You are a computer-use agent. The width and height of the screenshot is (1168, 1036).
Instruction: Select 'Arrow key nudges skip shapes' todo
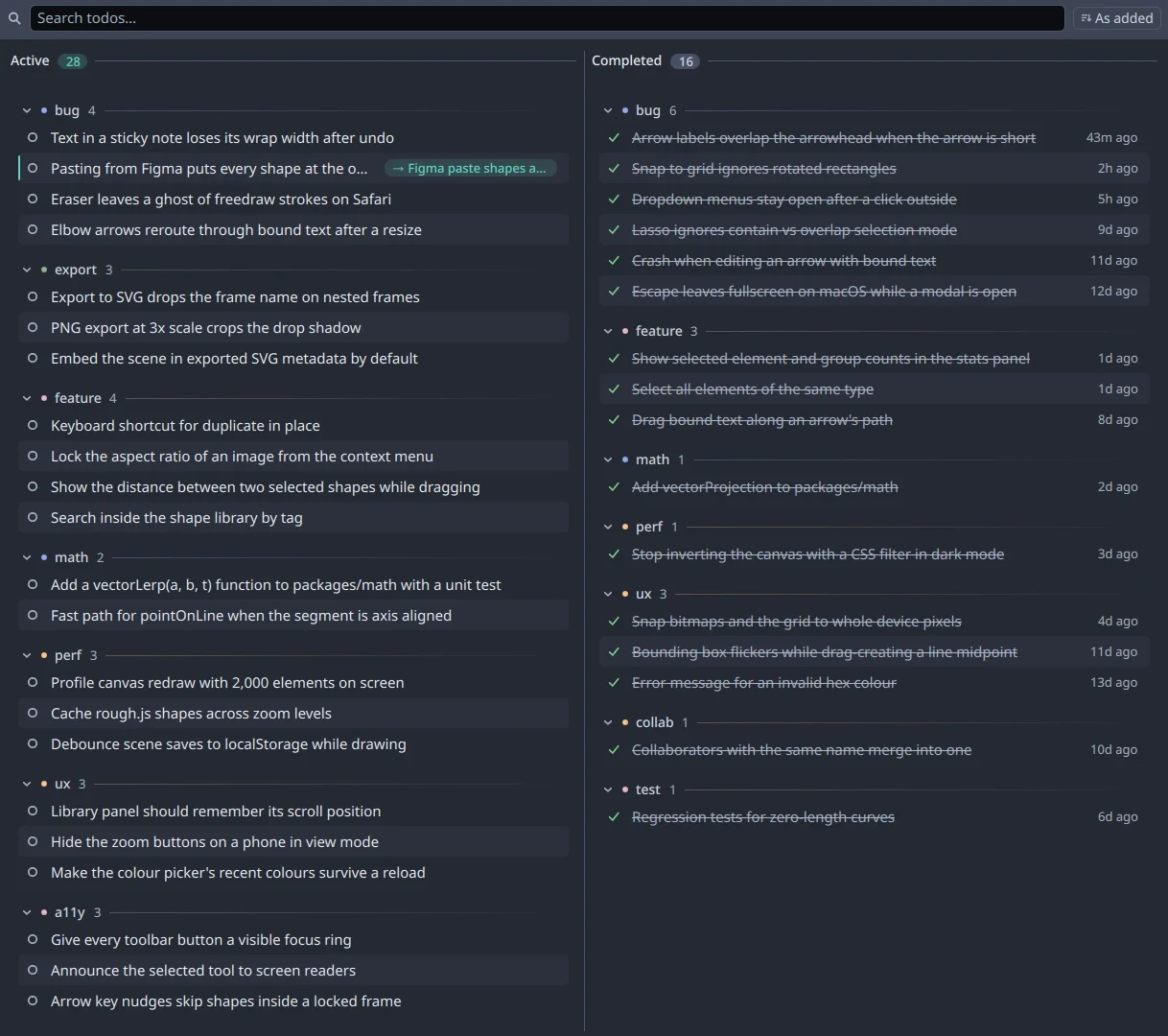click(293, 1001)
